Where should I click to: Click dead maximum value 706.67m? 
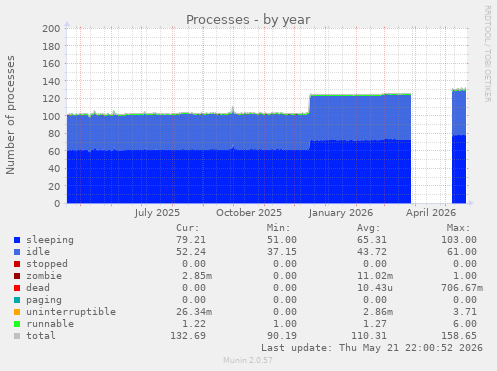tap(462, 288)
